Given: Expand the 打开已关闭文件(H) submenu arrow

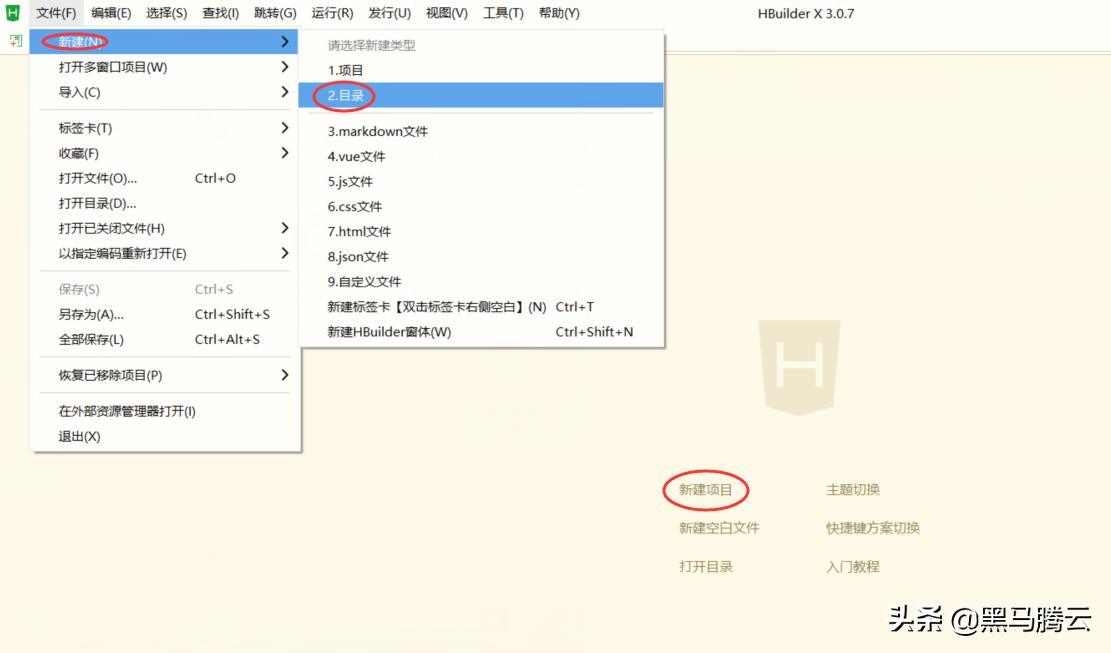Looking at the screenshot, I should click(x=285, y=228).
